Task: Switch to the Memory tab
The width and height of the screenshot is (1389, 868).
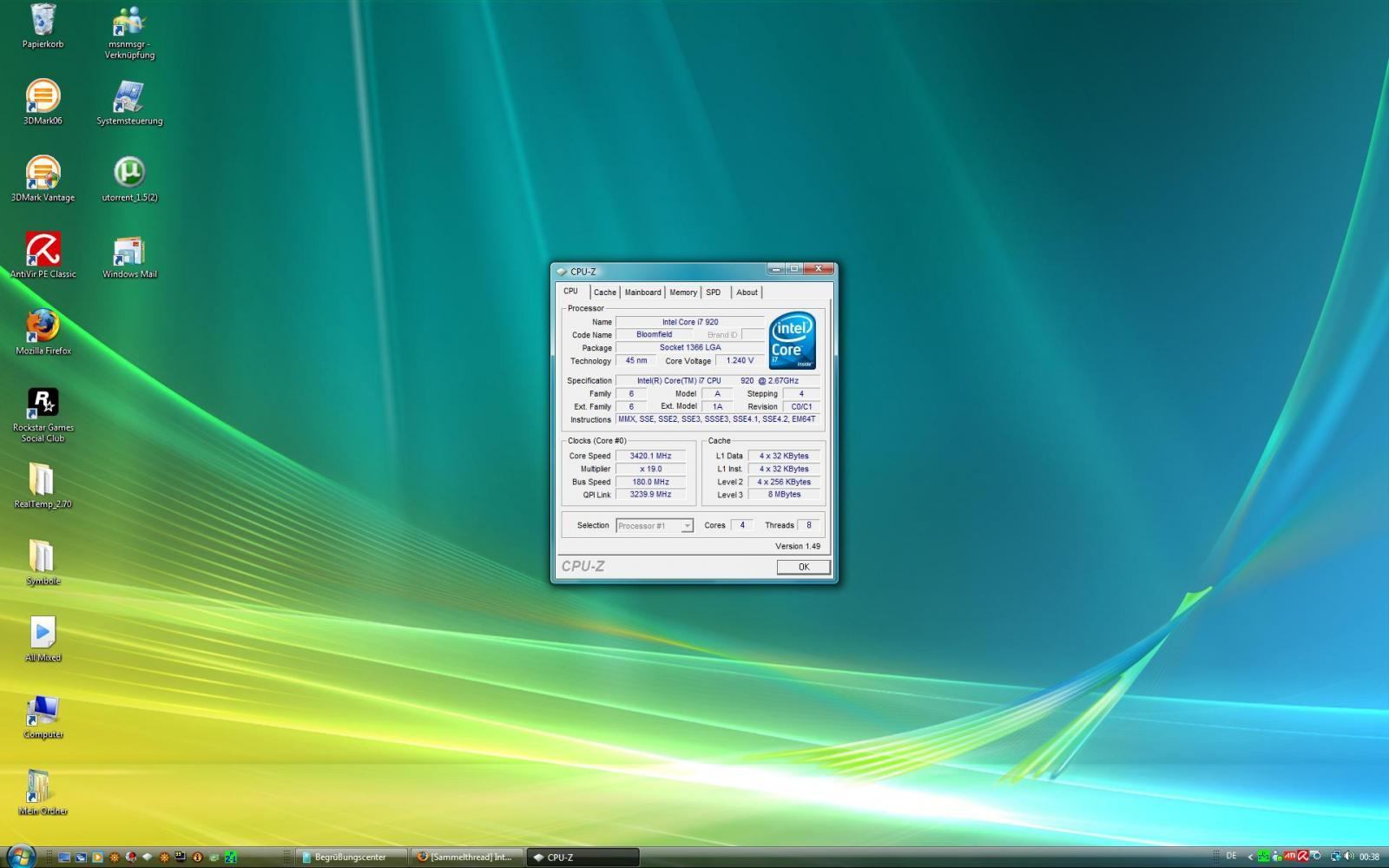Action: point(683,293)
